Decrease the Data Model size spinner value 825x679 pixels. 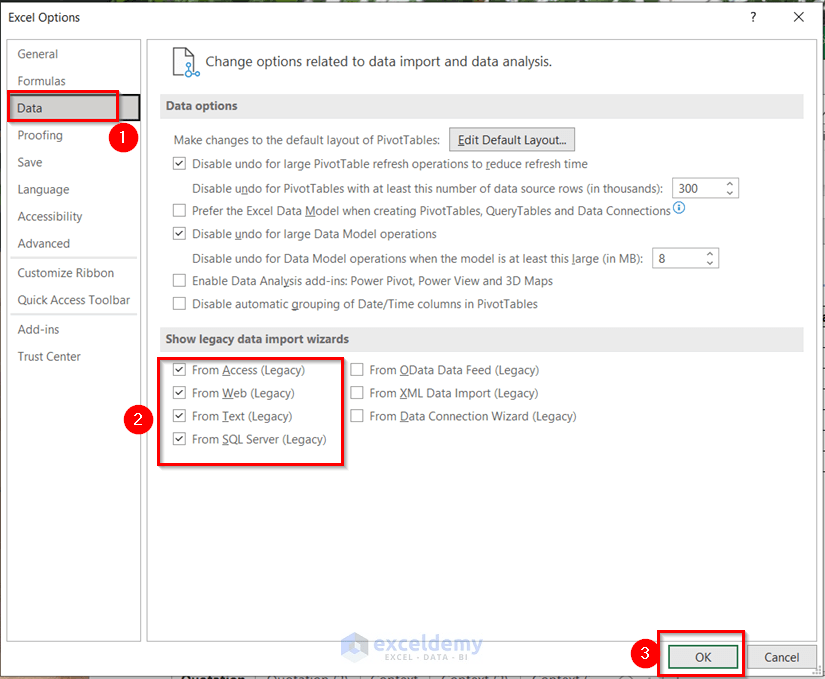710,262
